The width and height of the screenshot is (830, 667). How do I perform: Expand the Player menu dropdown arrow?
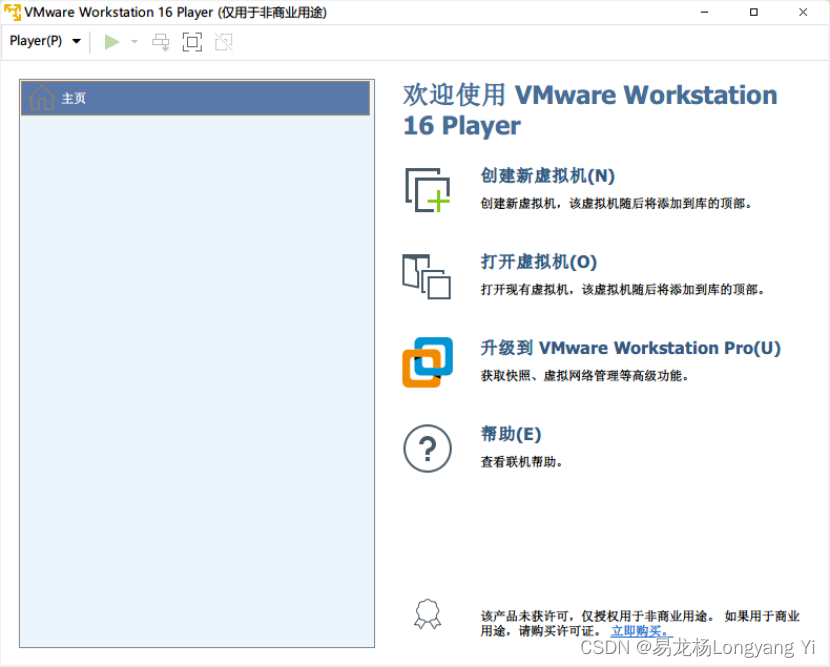[76, 41]
